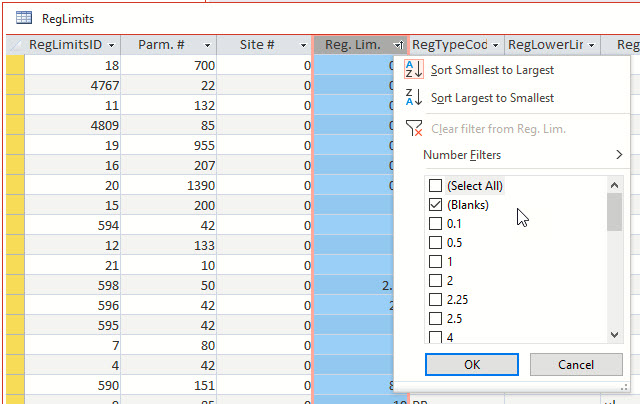Screen dimensions: 640x404
Task: Check the 0.1 filter value
Action: pos(436,224)
